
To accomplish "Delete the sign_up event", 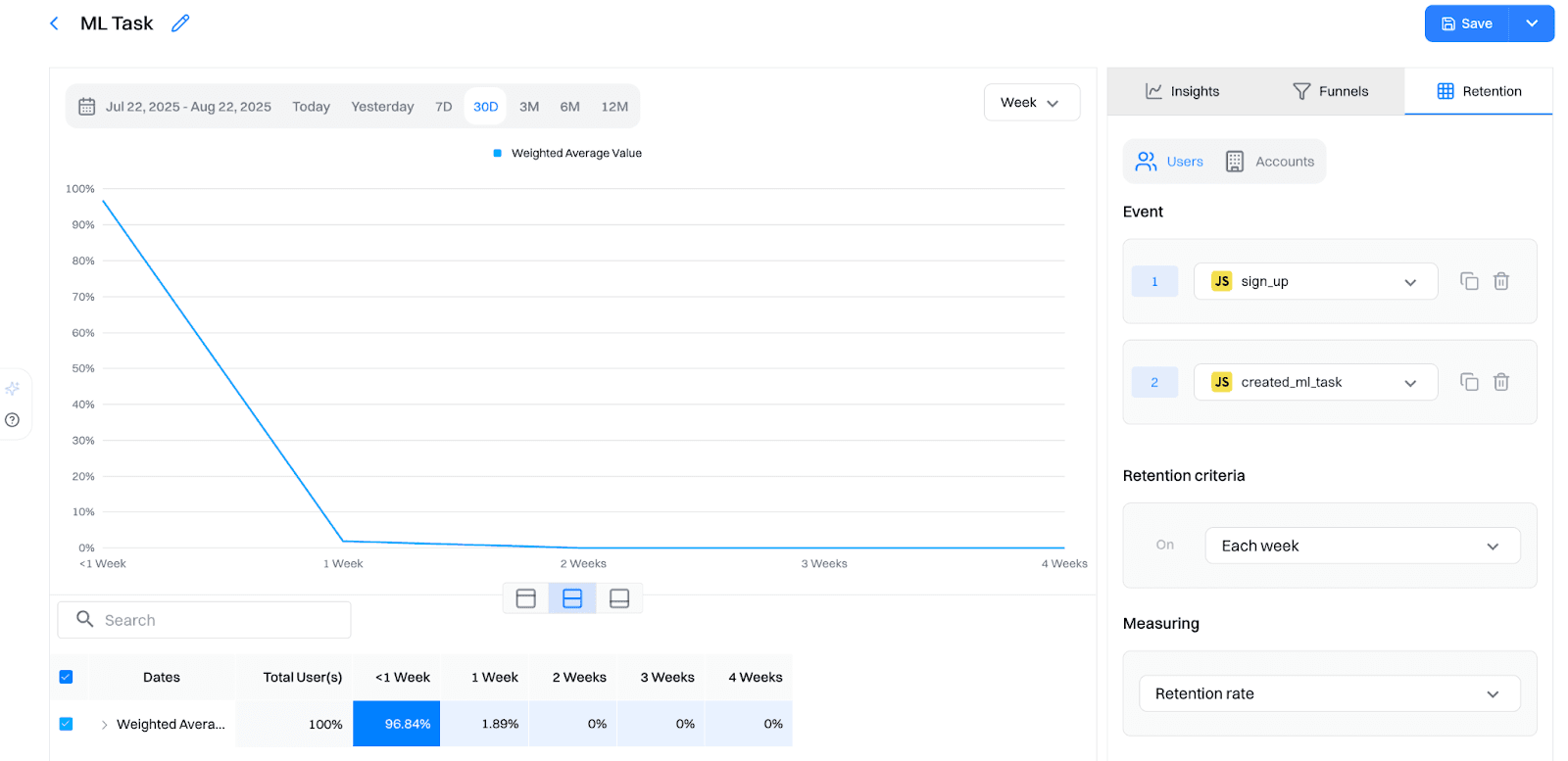I will pos(1500,281).
